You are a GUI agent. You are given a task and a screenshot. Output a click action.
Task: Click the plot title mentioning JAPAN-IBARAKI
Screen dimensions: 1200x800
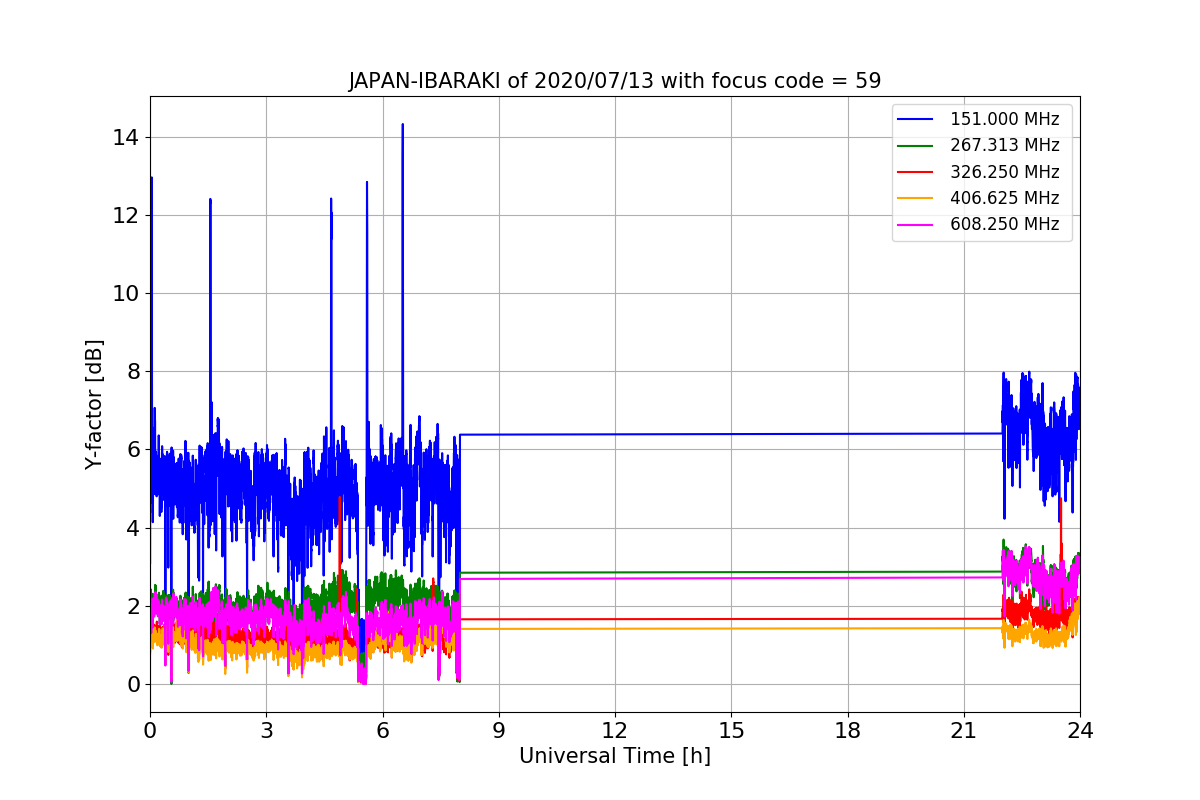(615, 81)
